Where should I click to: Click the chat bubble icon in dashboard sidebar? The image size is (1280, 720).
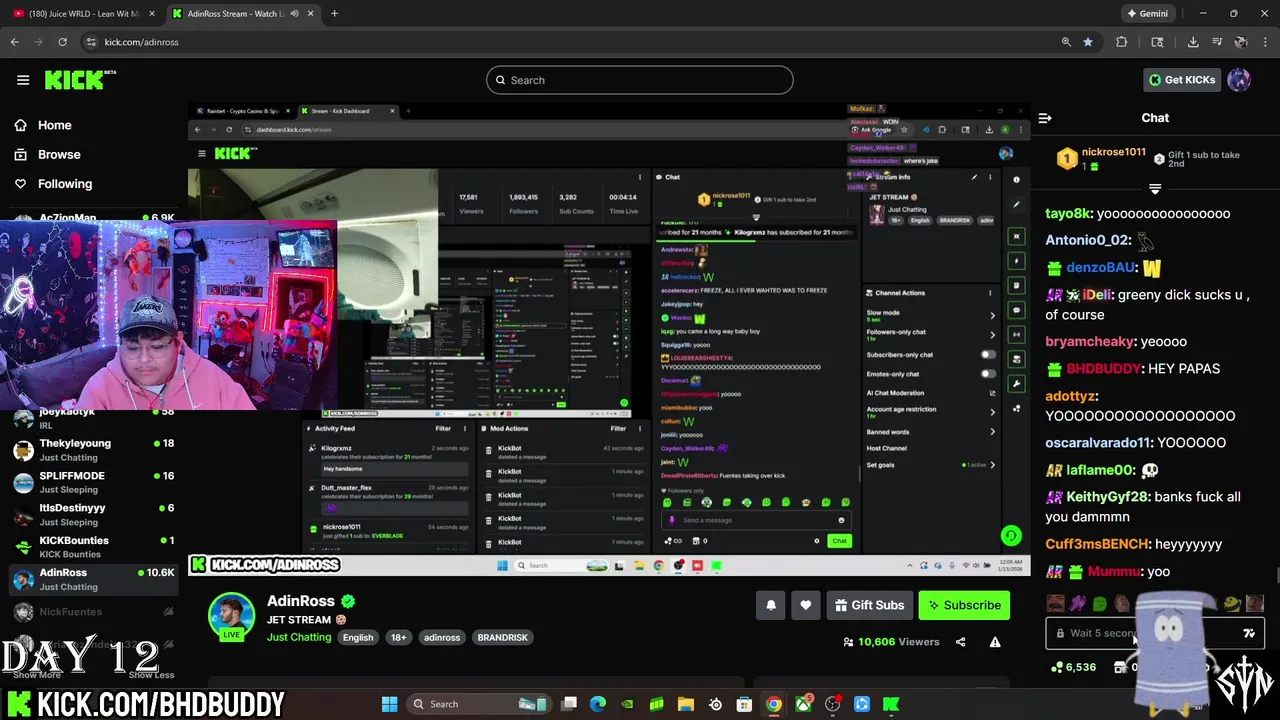[x=1016, y=310]
